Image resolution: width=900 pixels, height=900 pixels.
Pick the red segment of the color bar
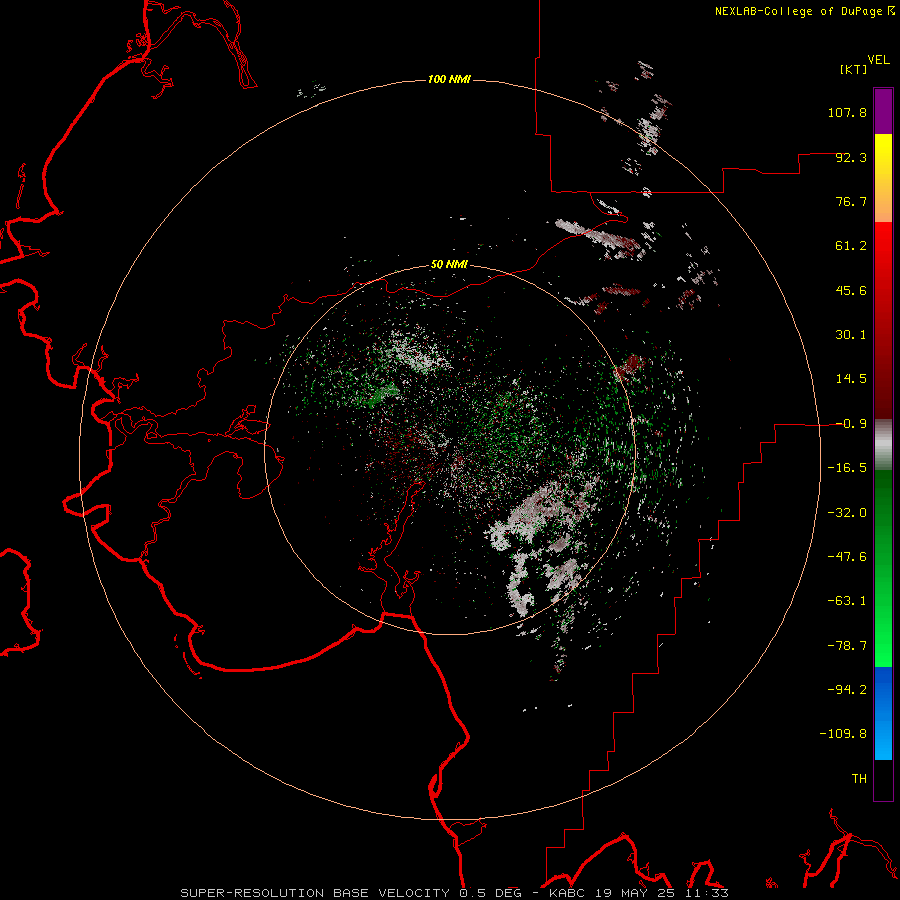point(883,320)
